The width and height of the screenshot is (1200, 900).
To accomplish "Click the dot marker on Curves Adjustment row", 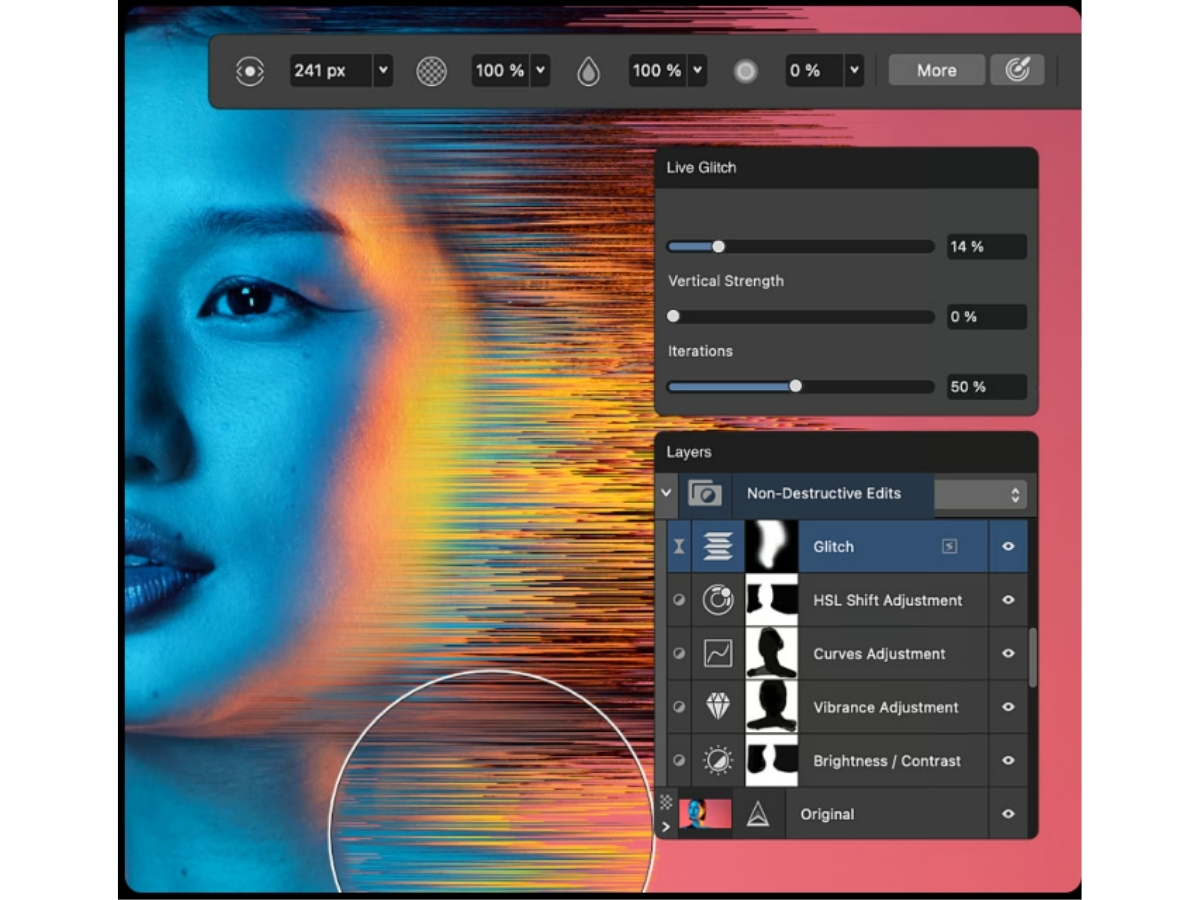I will click(679, 654).
